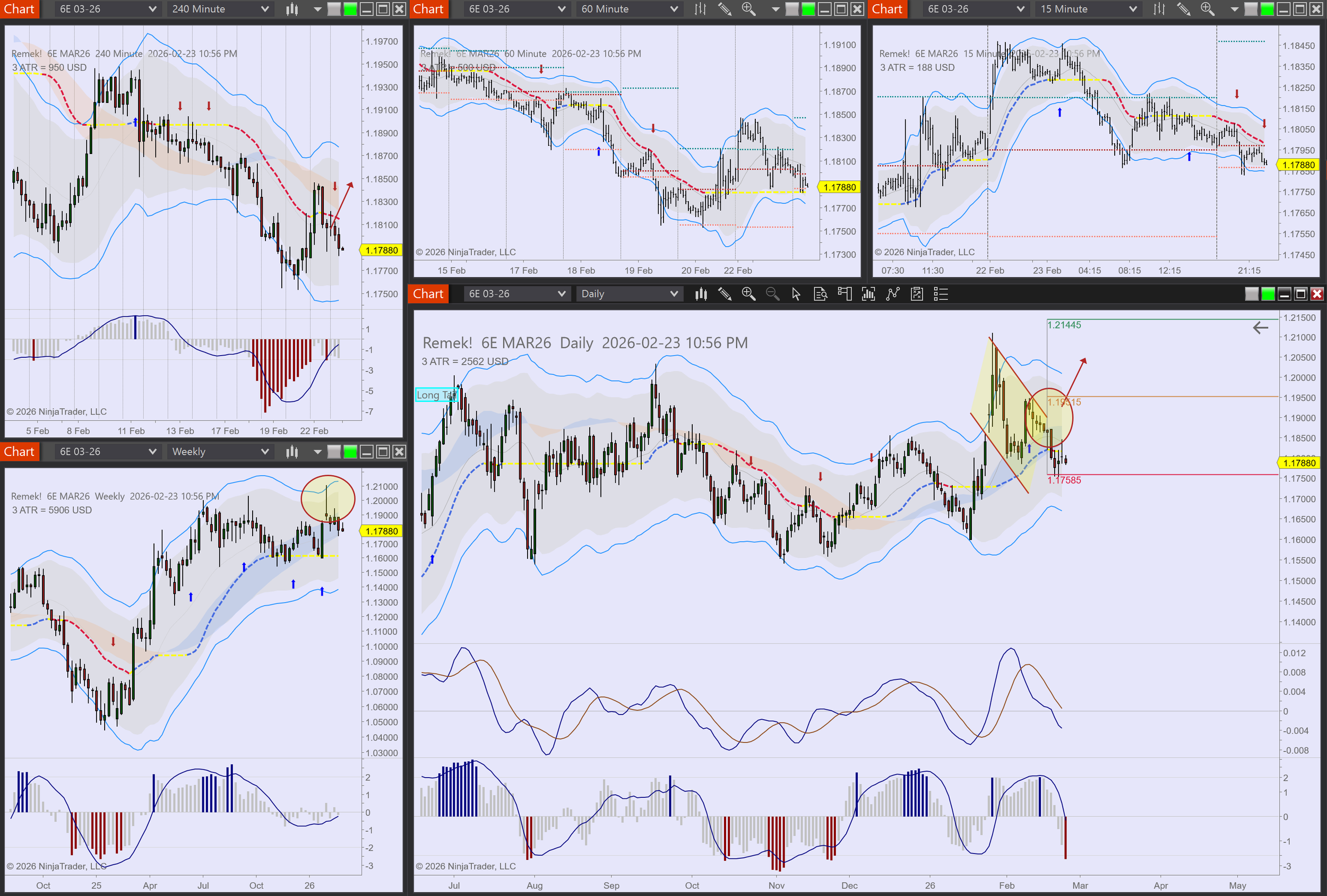Click the back arrow on Daily chart

(1260, 328)
